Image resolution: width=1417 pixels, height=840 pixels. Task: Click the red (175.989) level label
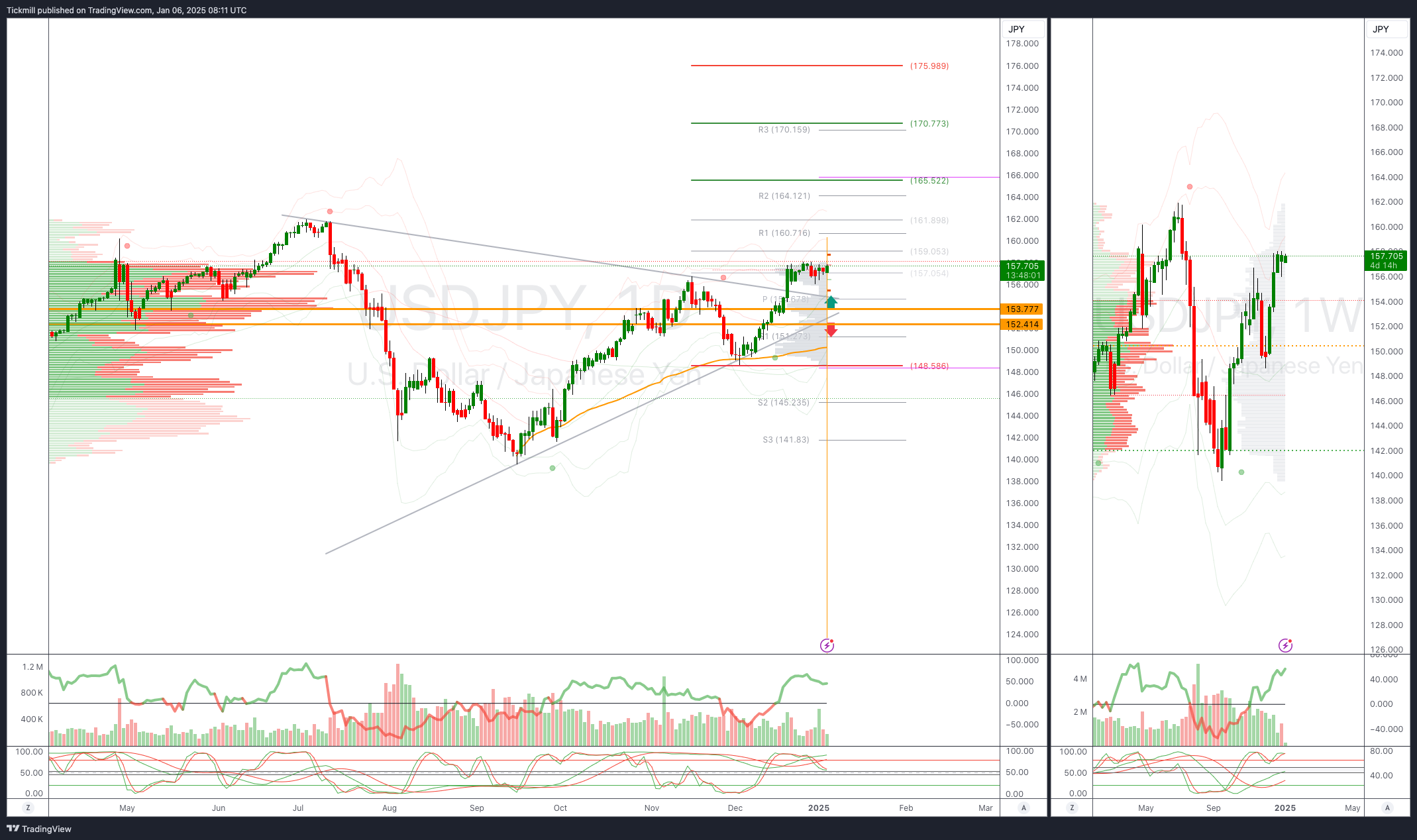tap(929, 66)
